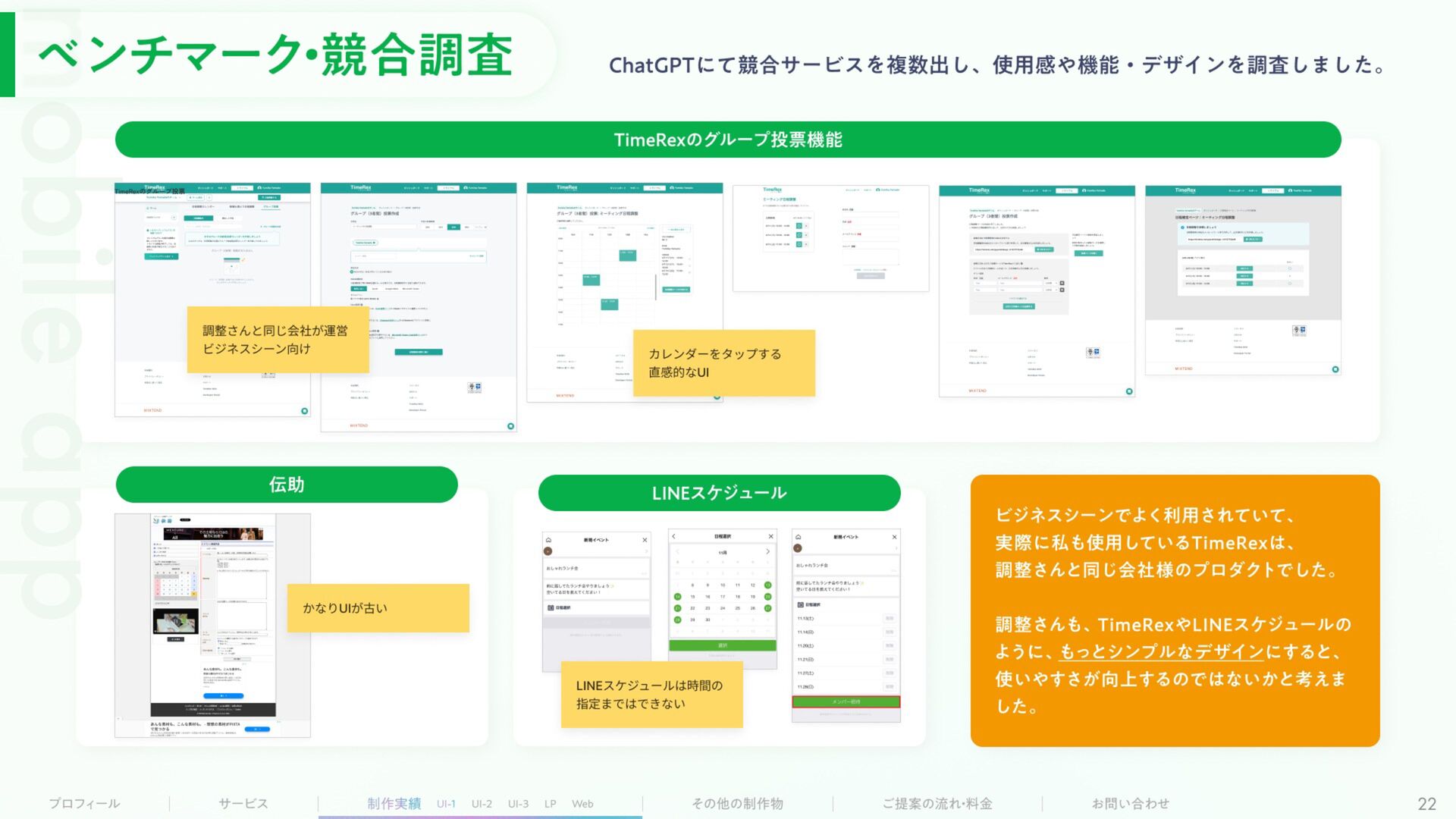The height and width of the screenshot is (819, 1456).
Task: Switch to the UI-2 sub-tab
Action: click(x=482, y=804)
